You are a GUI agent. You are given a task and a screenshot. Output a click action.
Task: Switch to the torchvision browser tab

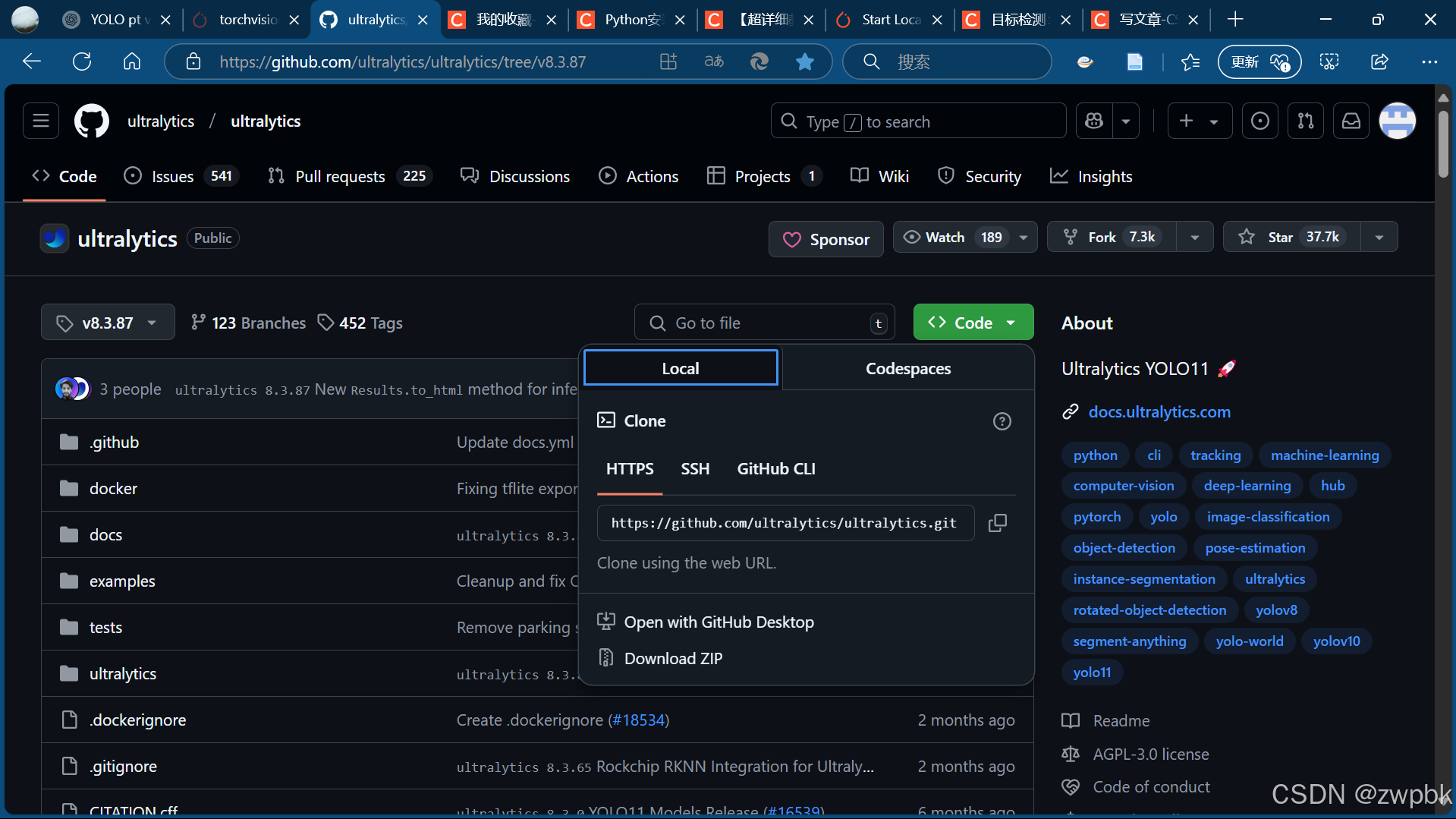247,19
